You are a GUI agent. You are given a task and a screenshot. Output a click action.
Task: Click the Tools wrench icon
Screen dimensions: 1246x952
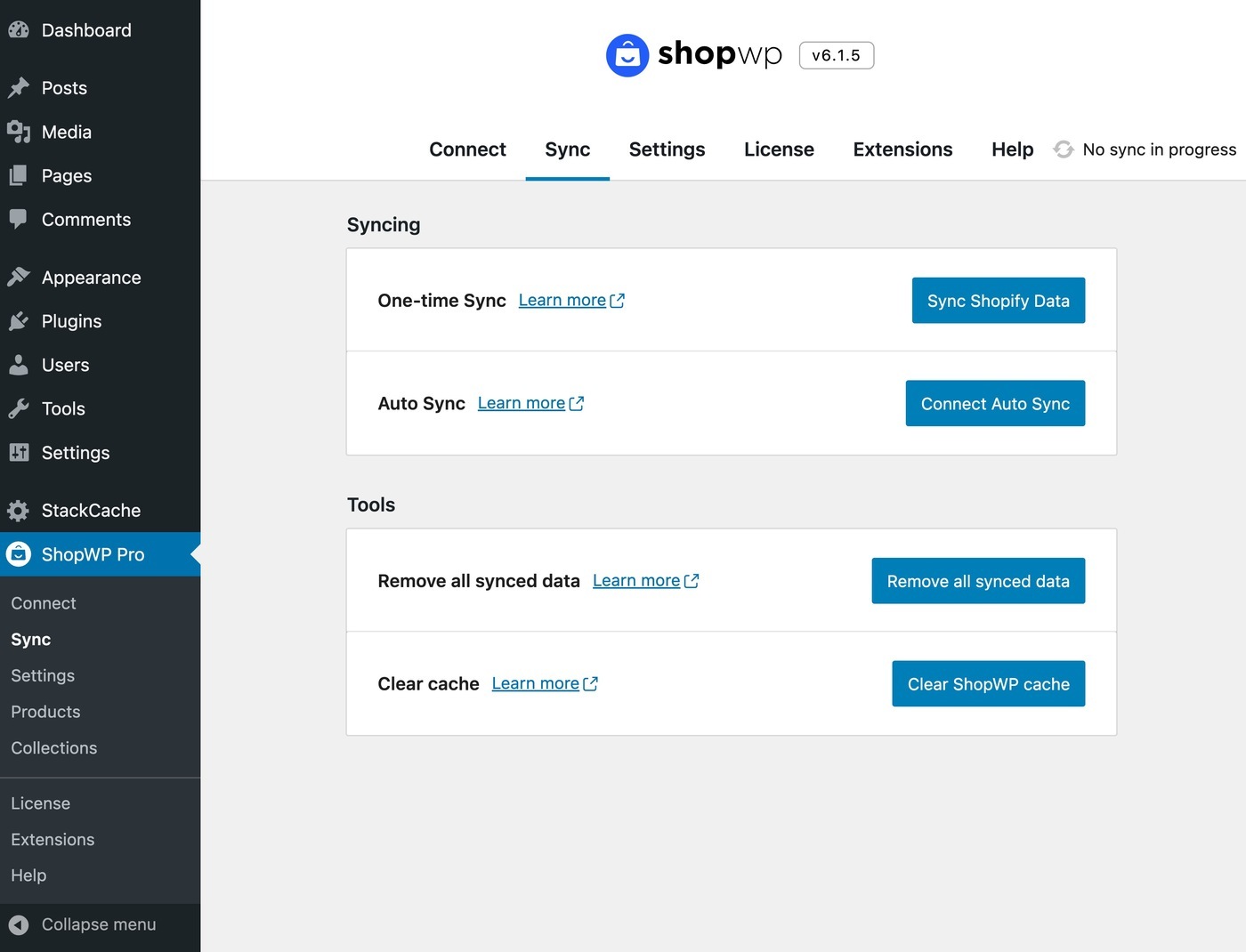pyautogui.click(x=19, y=408)
